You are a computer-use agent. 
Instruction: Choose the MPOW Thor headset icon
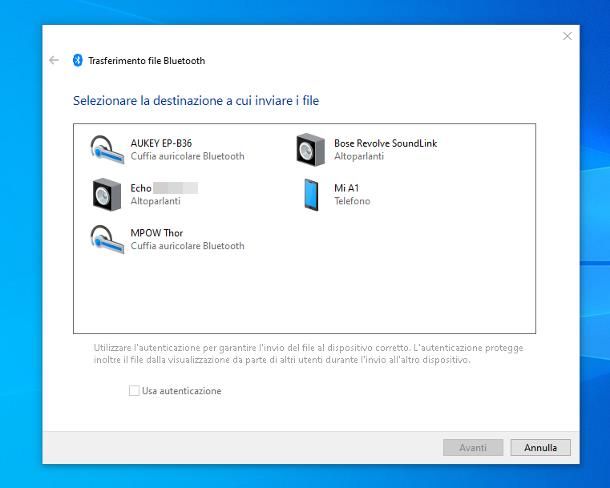point(107,239)
